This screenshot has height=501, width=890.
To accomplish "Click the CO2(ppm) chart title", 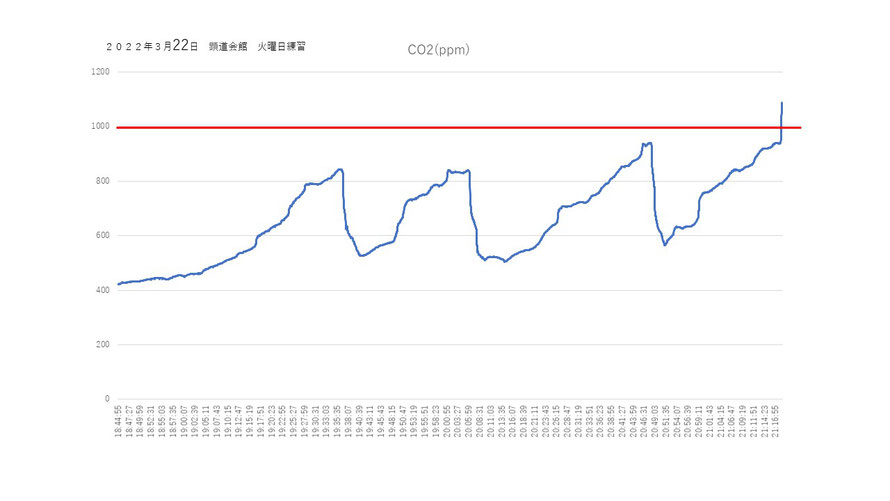I will [438, 50].
